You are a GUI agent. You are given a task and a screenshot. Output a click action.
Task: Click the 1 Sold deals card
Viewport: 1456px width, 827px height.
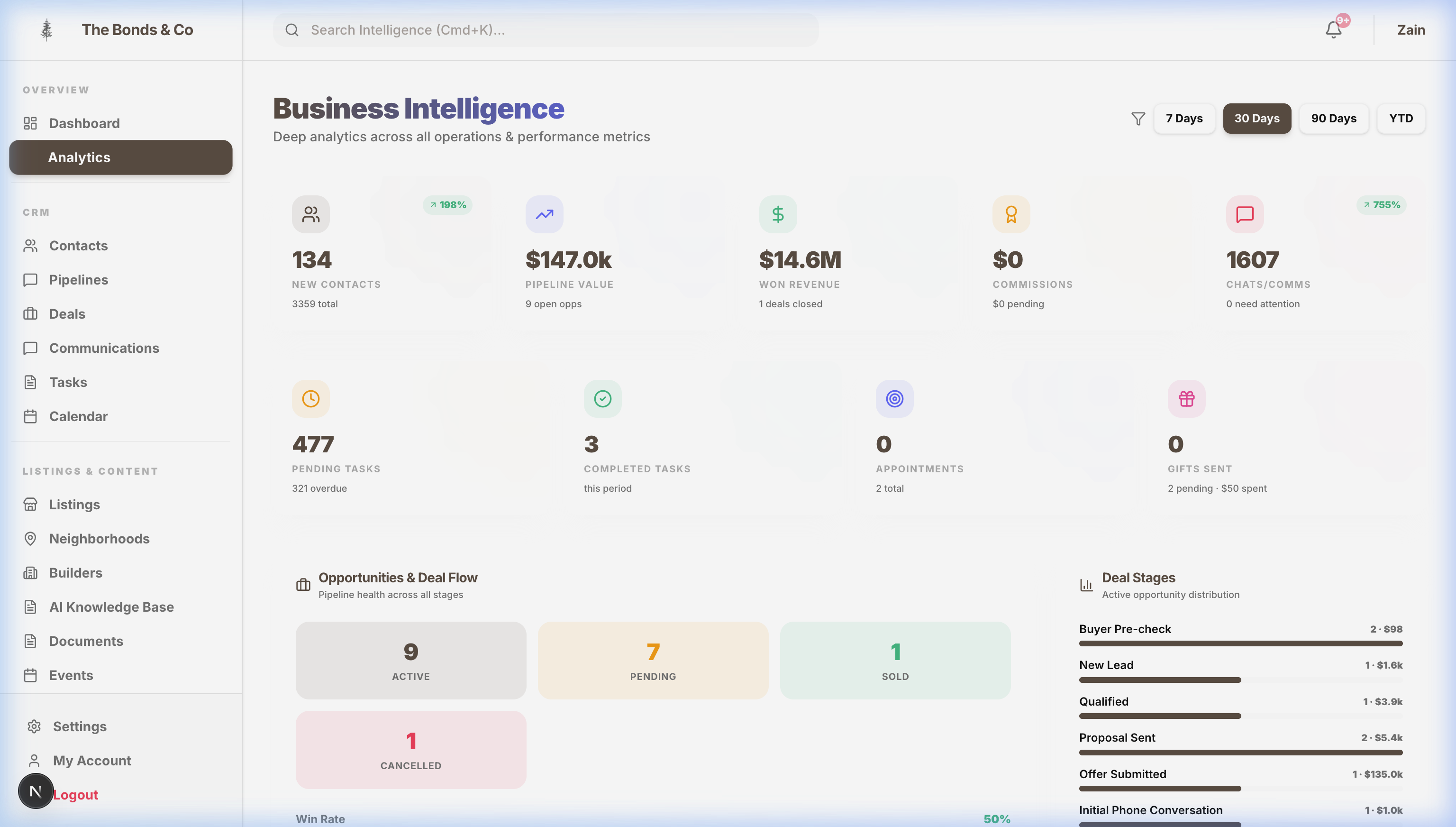tap(895, 660)
